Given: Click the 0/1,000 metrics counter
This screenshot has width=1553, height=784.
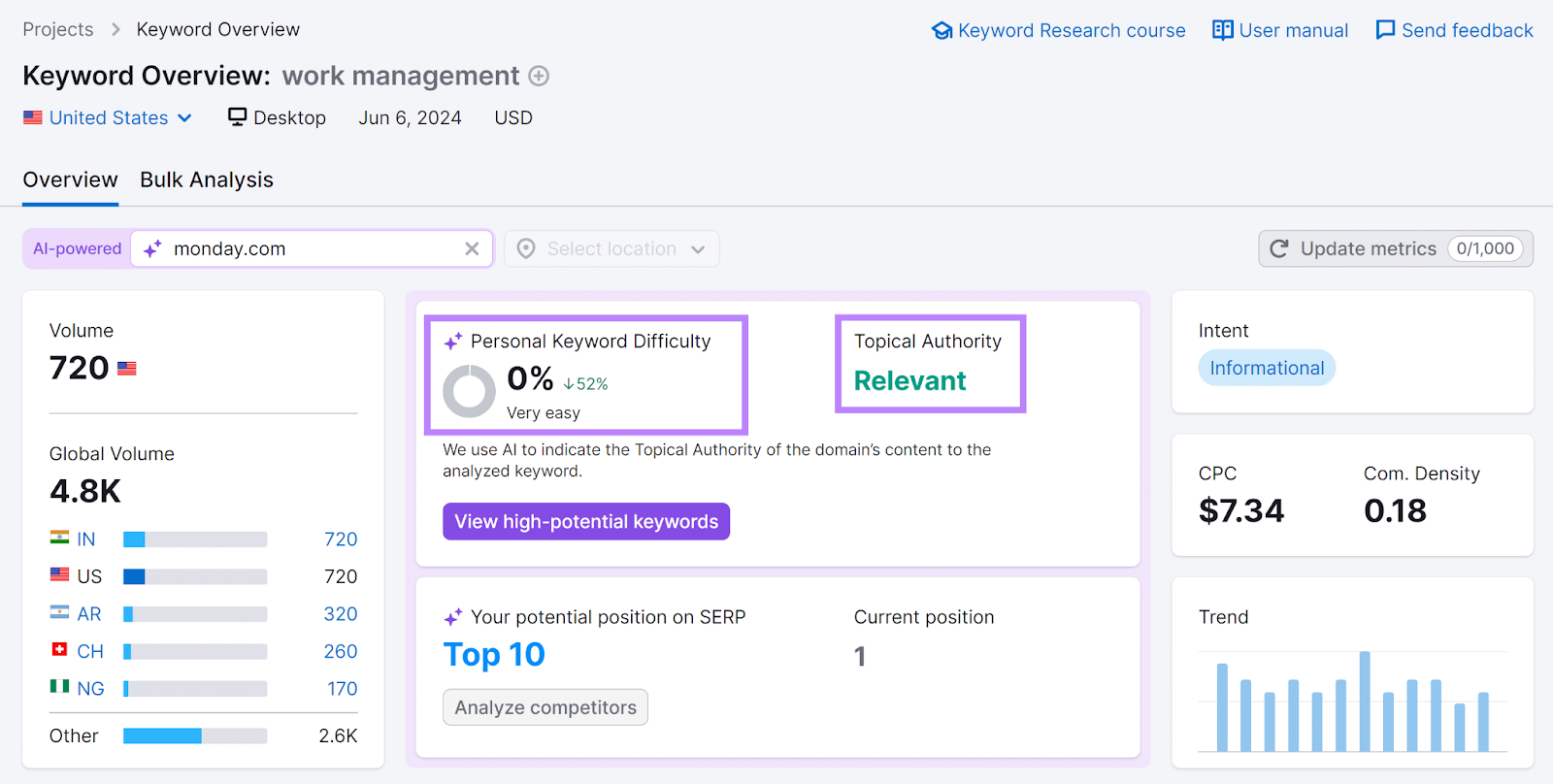Looking at the screenshot, I should 1485,248.
